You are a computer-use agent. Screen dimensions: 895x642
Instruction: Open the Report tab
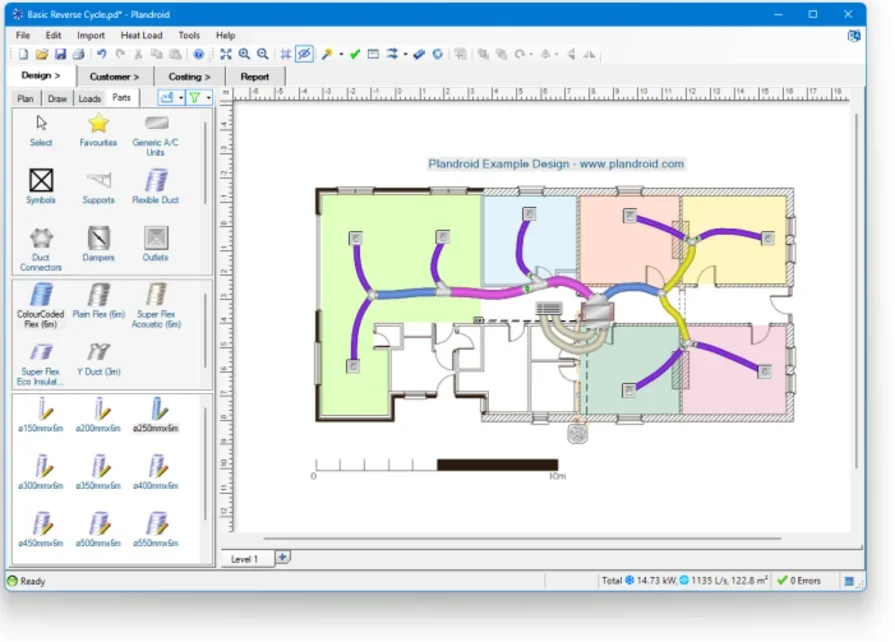(x=255, y=76)
